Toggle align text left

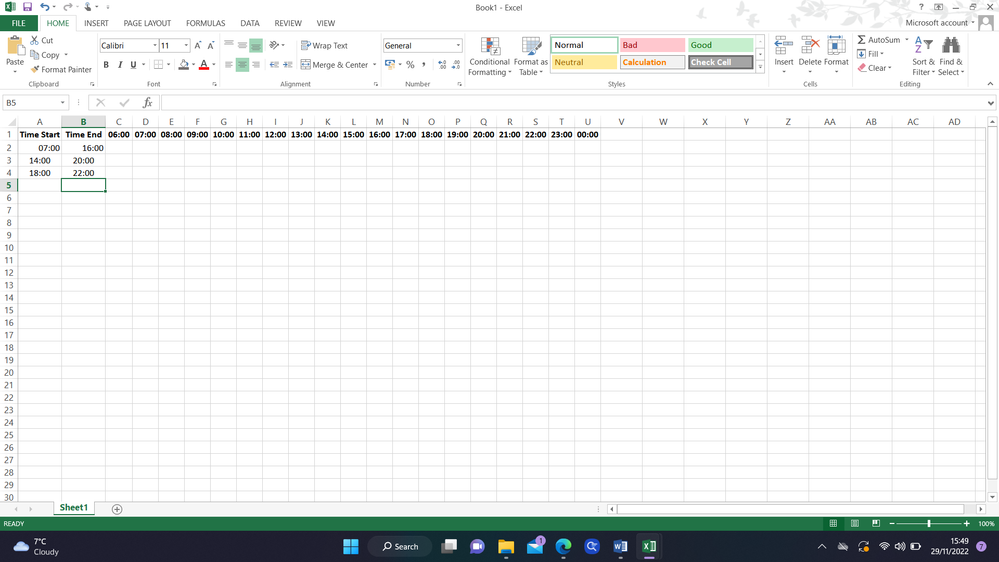tap(229, 64)
